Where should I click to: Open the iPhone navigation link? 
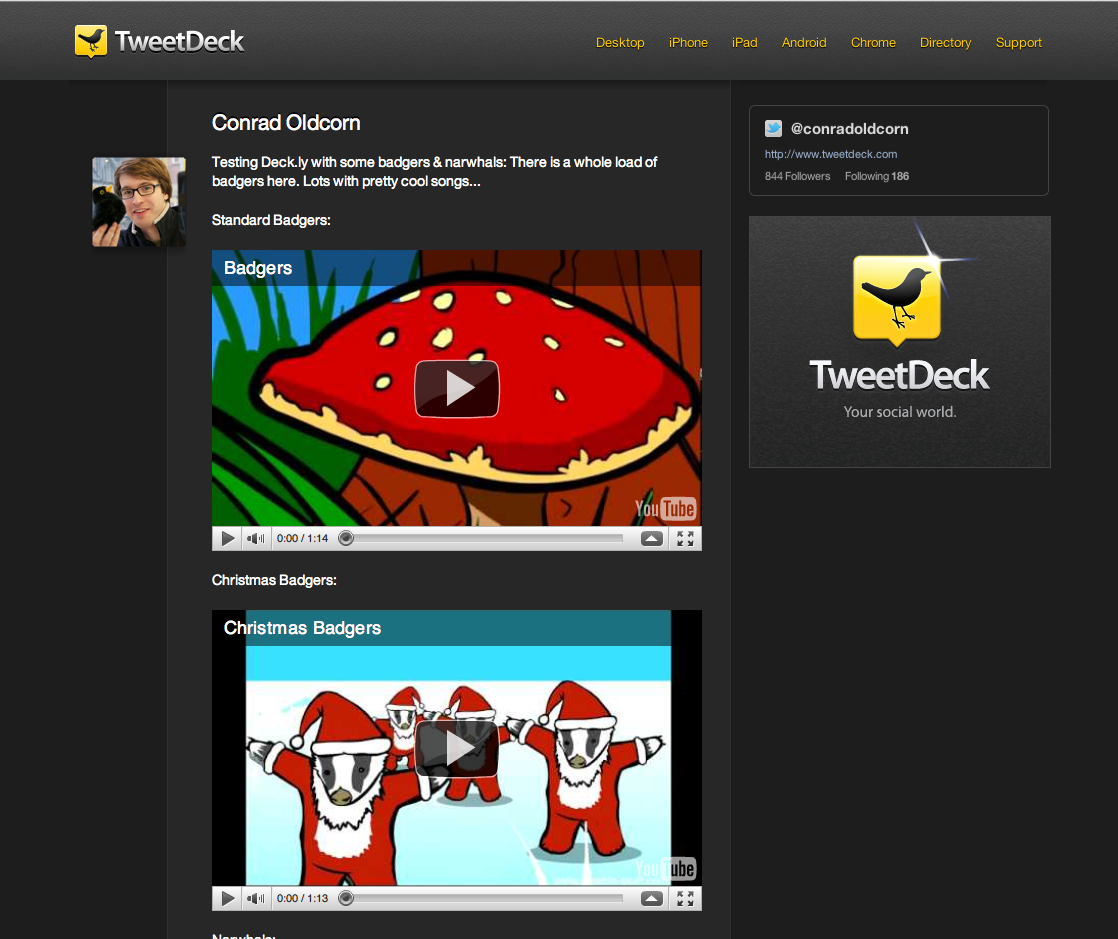688,43
